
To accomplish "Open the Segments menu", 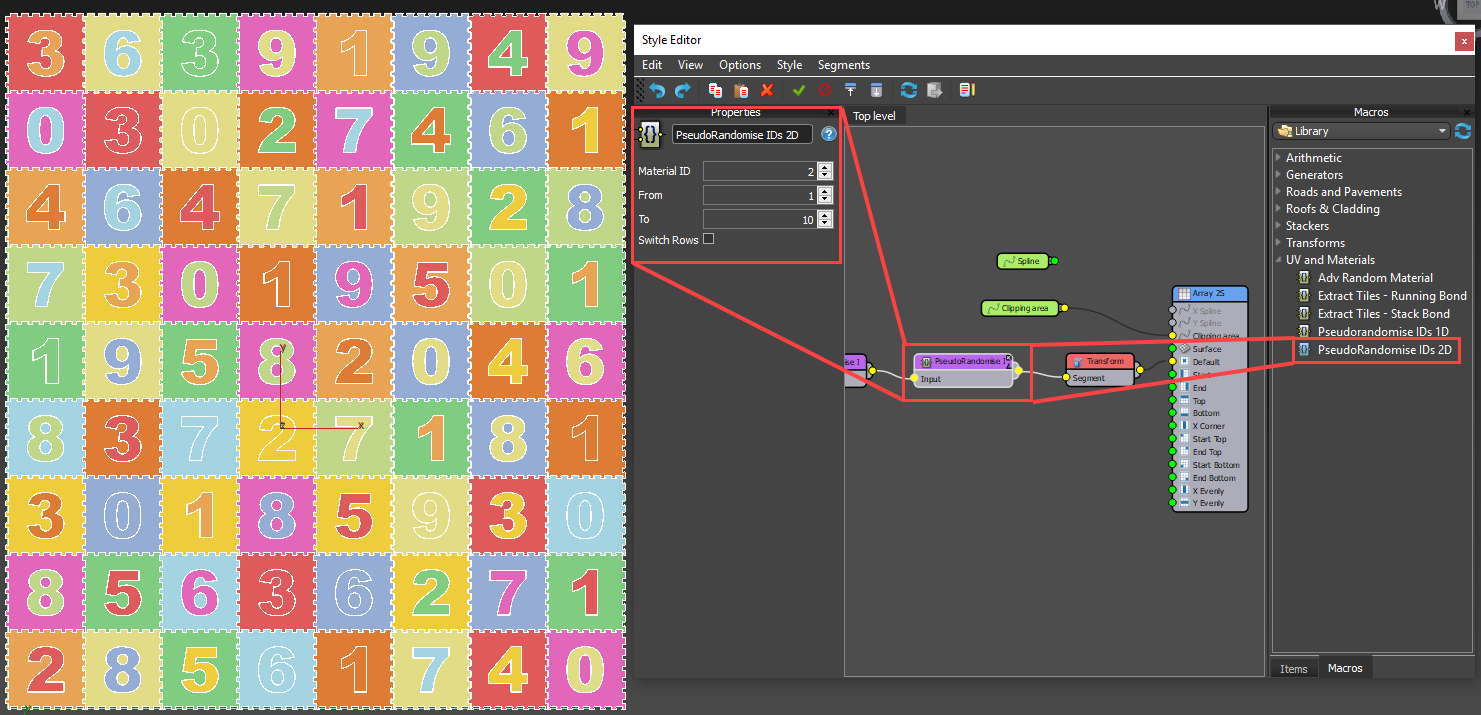I will (x=843, y=64).
